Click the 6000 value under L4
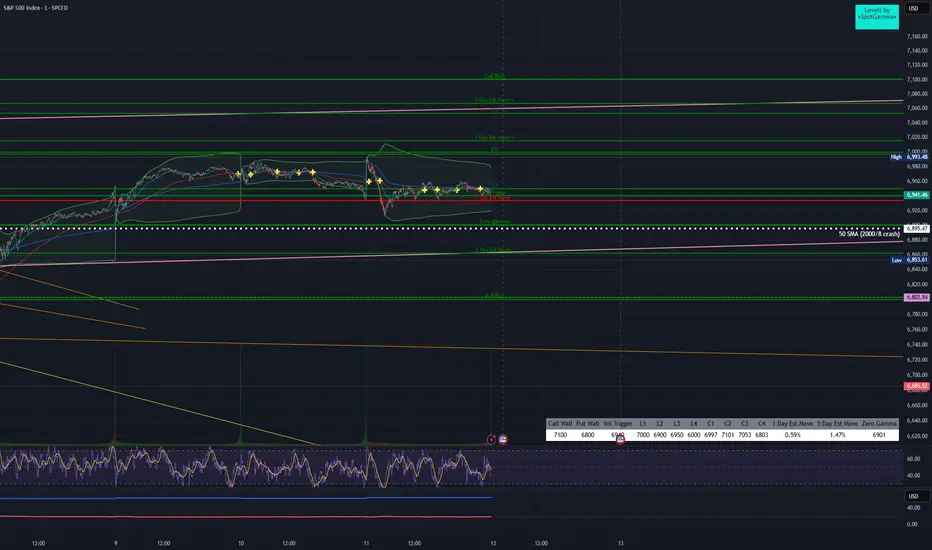The image size is (932, 550). [694, 435]
